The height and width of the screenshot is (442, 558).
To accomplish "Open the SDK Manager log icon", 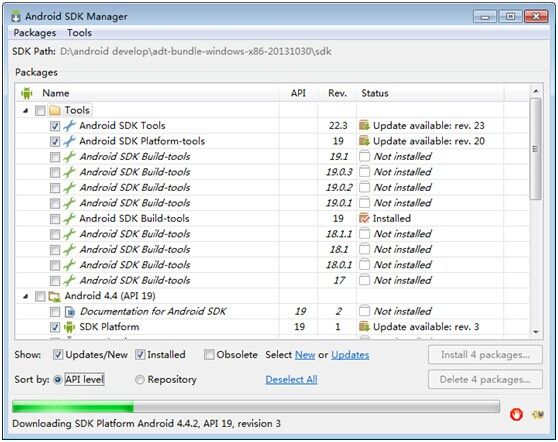I will coord(538,414).
